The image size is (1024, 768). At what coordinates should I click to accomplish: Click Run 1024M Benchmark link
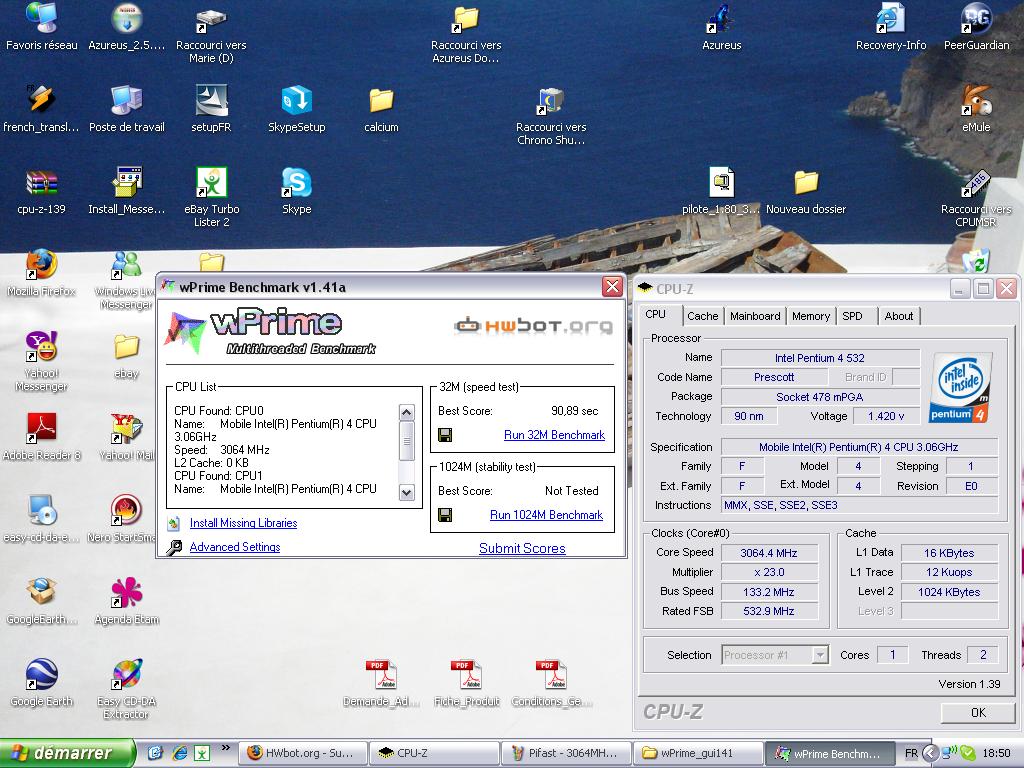coord(546,515)
